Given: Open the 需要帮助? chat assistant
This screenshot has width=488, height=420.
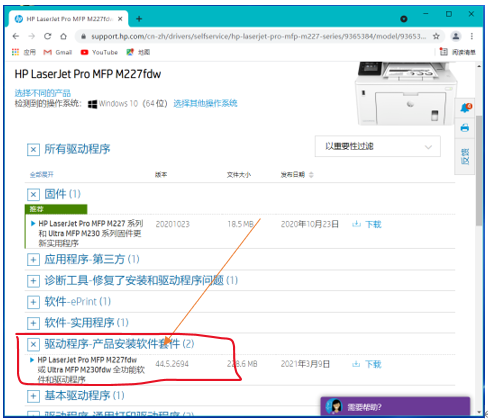Looking at the screenshot, I should click(x=395, y=406).
